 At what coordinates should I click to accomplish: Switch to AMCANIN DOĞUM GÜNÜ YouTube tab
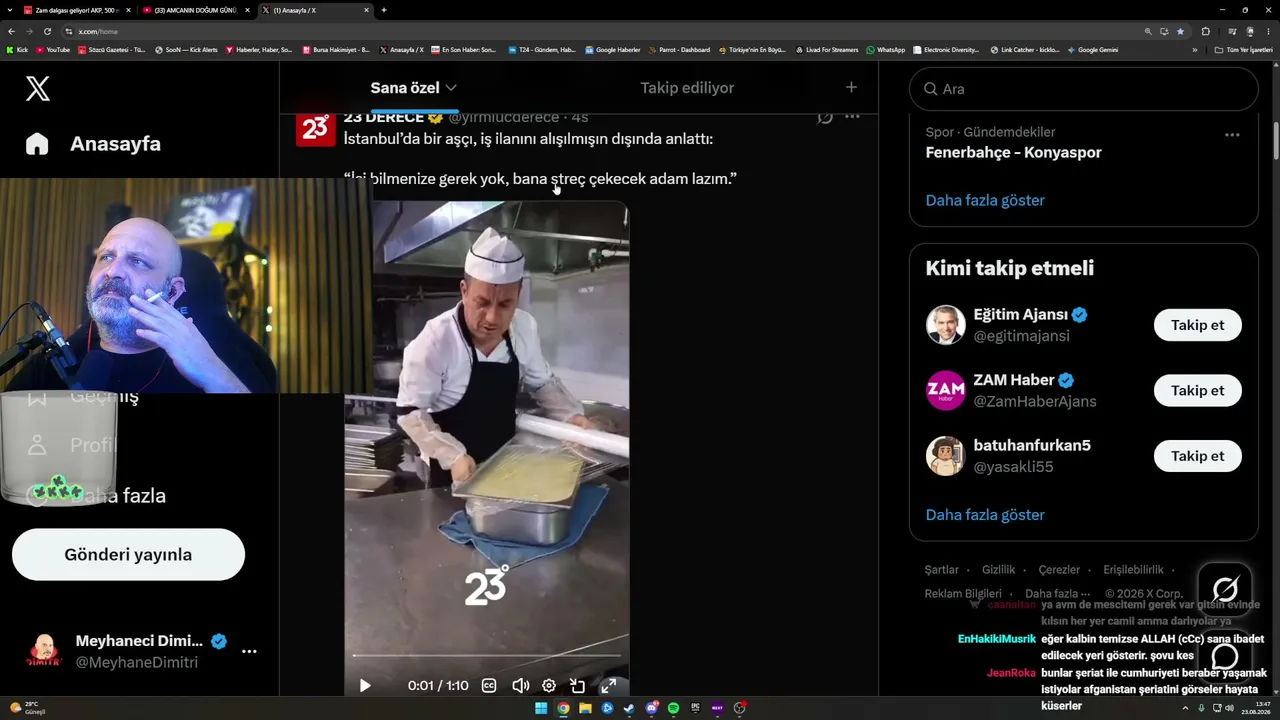[195, 10]
